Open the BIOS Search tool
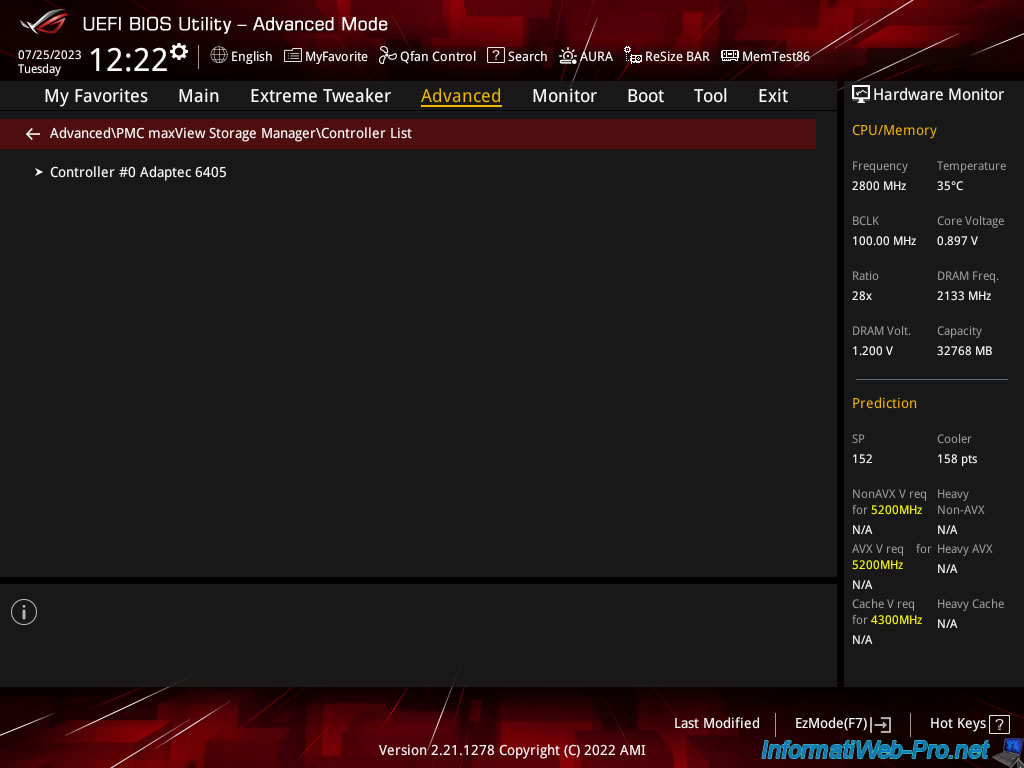 [x=517, y=56]
